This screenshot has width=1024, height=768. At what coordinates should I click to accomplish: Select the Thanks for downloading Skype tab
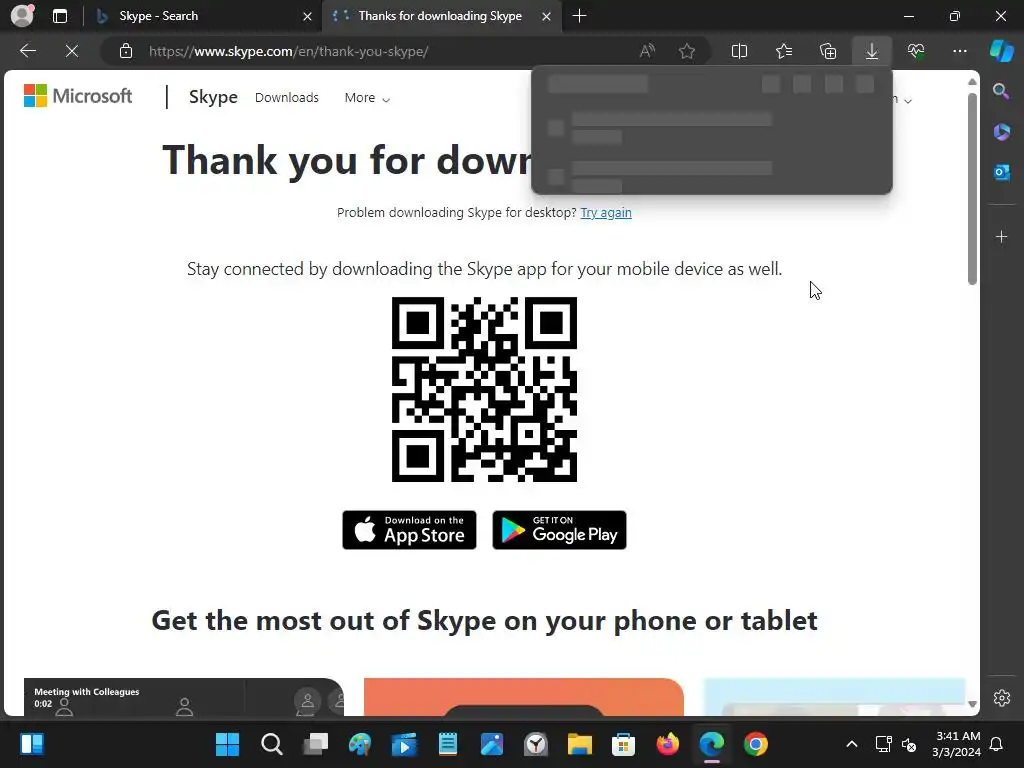pos(440,16)
